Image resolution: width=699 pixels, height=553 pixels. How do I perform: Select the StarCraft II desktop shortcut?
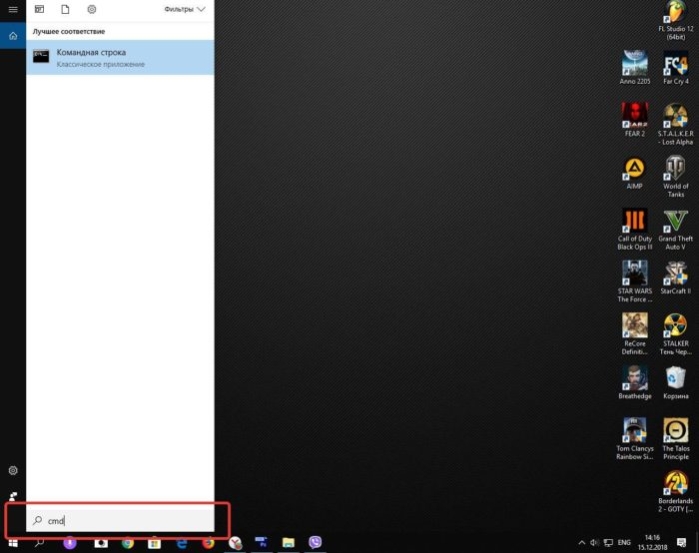click(x=676, y=277)
